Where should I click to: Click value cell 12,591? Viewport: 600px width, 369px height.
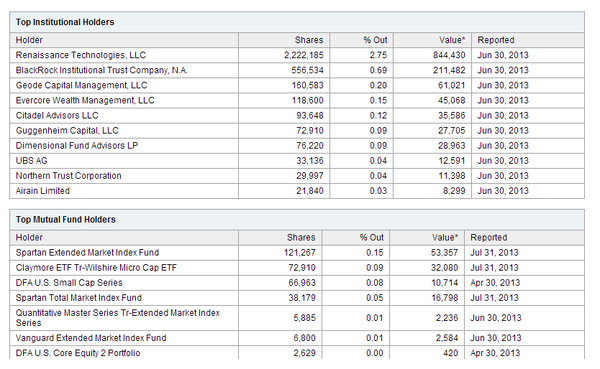452,161
